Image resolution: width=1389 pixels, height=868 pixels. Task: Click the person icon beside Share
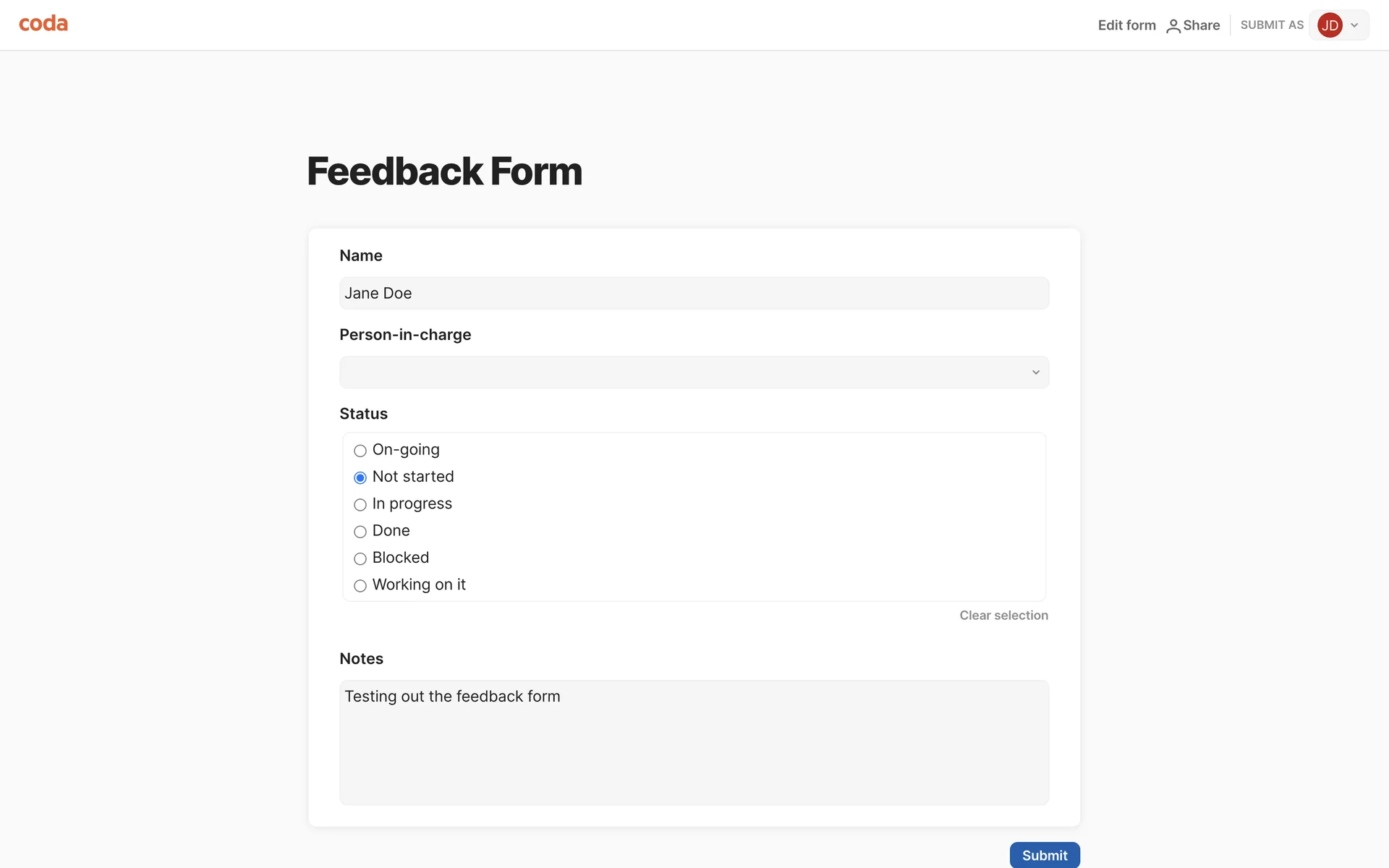1173,26
